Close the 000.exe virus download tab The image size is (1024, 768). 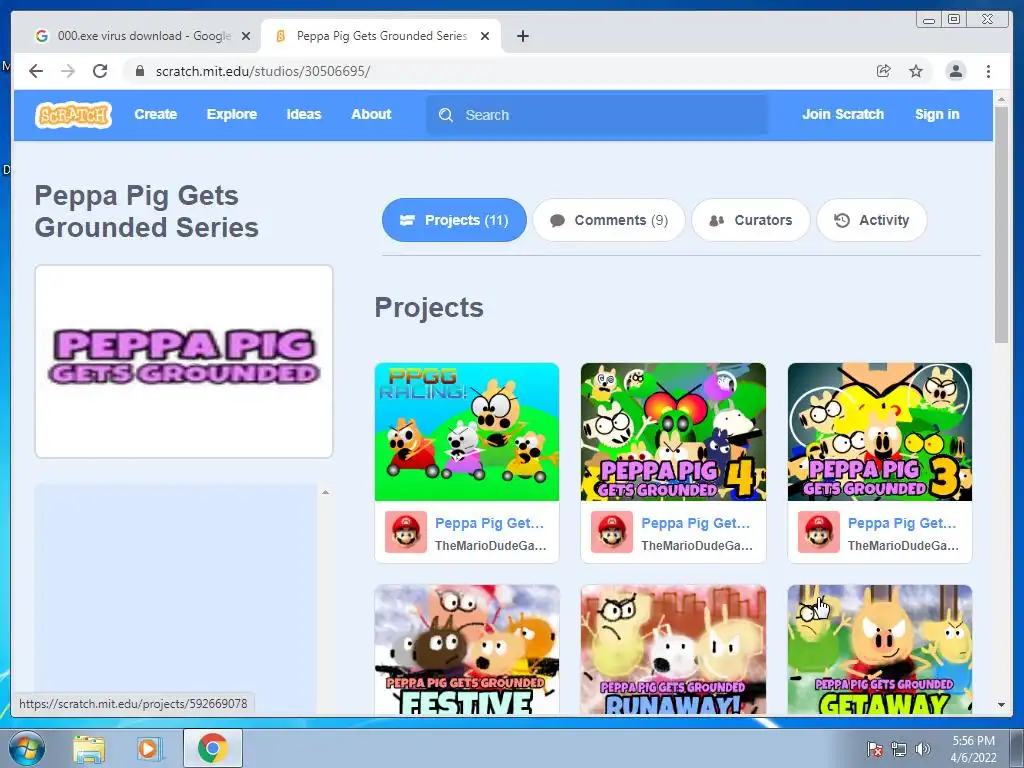[246, 36]
